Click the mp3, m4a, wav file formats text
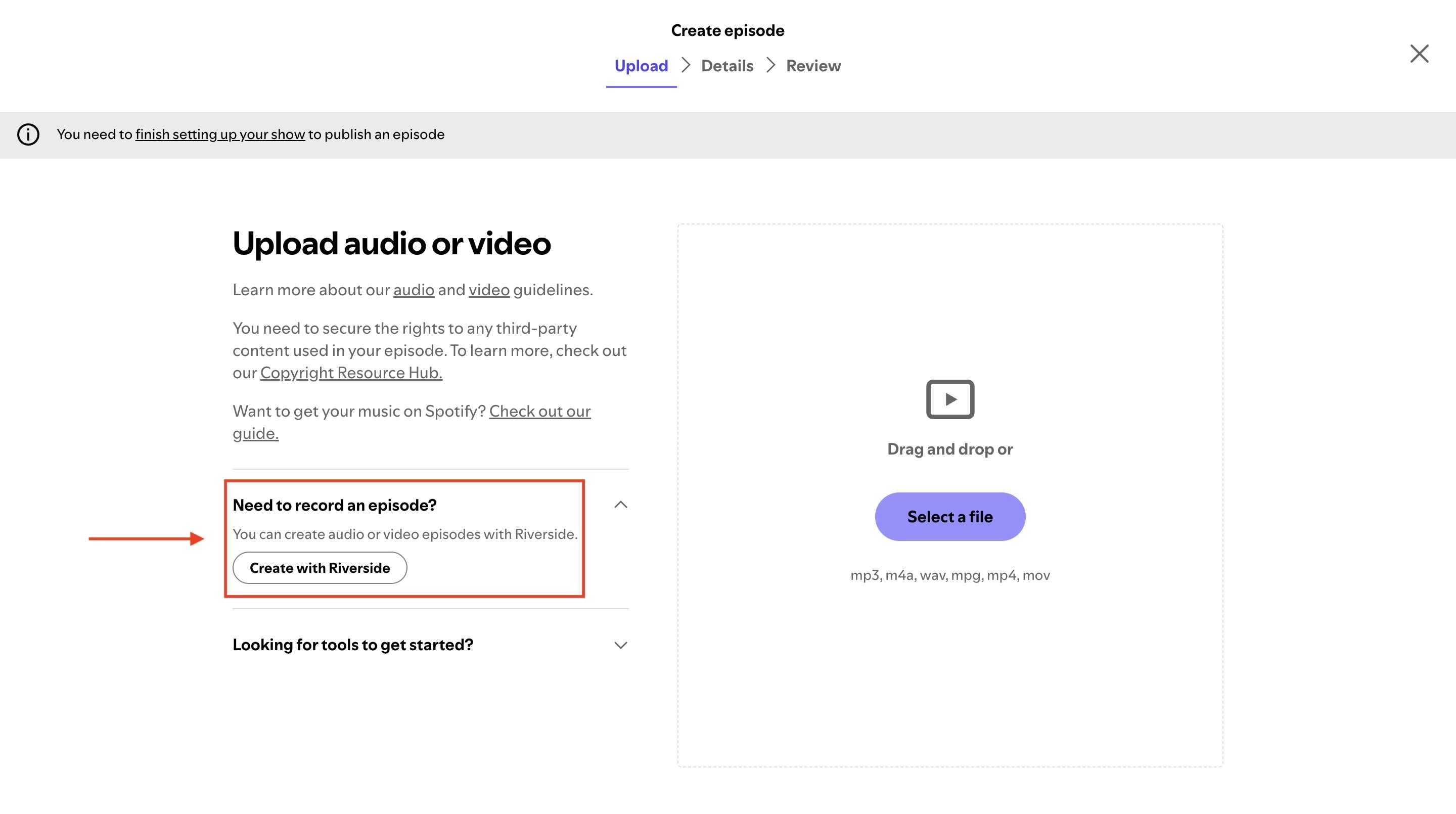Viewport: 1456px width, 814px height. [x=950, y=575]
